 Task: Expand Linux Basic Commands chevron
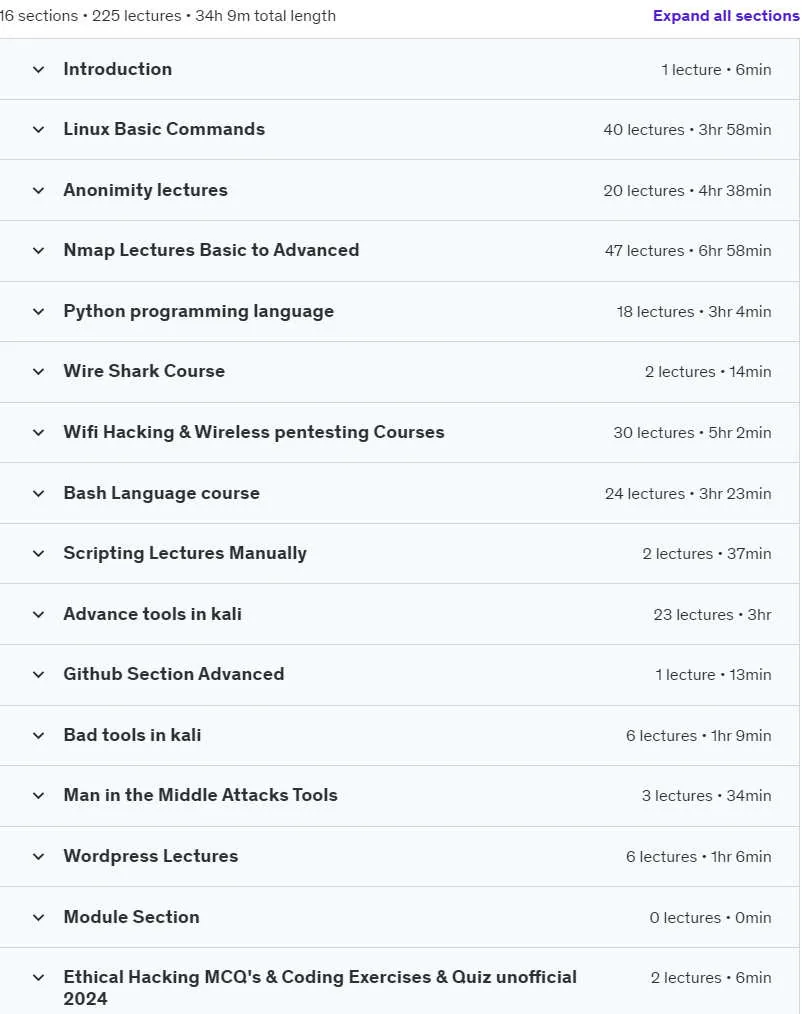coord(39,129)
